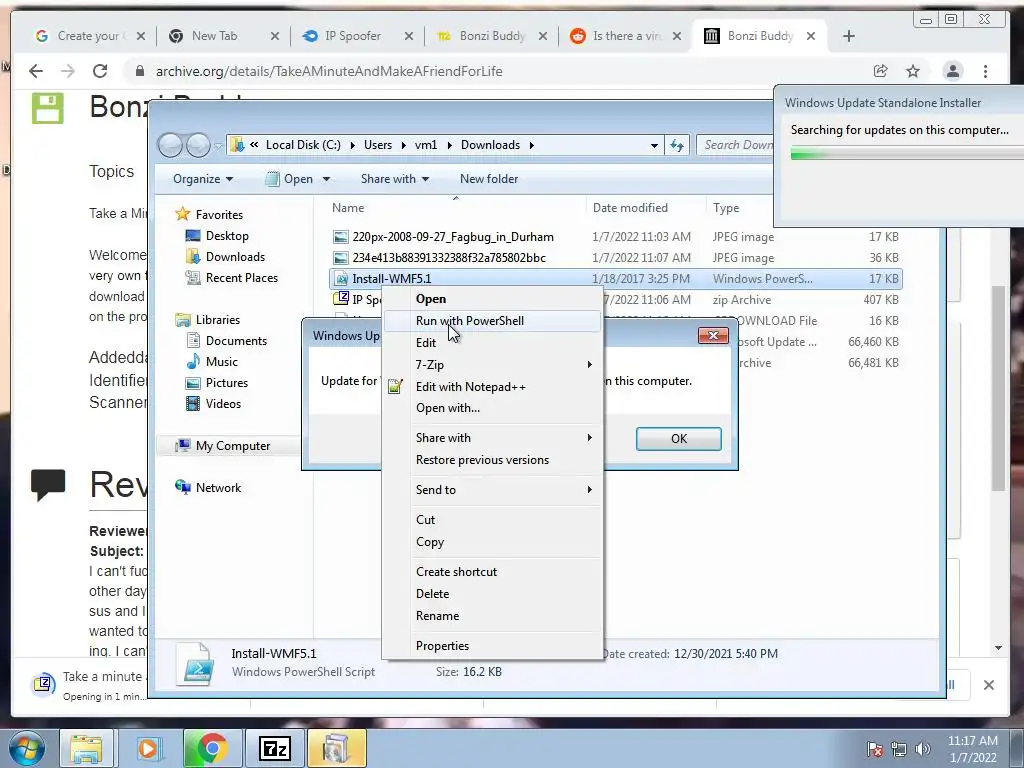The height and width of the screenshot is (768, 1024).
Task: Click OK in Windows Update dialog
Action: pos(679,439)
